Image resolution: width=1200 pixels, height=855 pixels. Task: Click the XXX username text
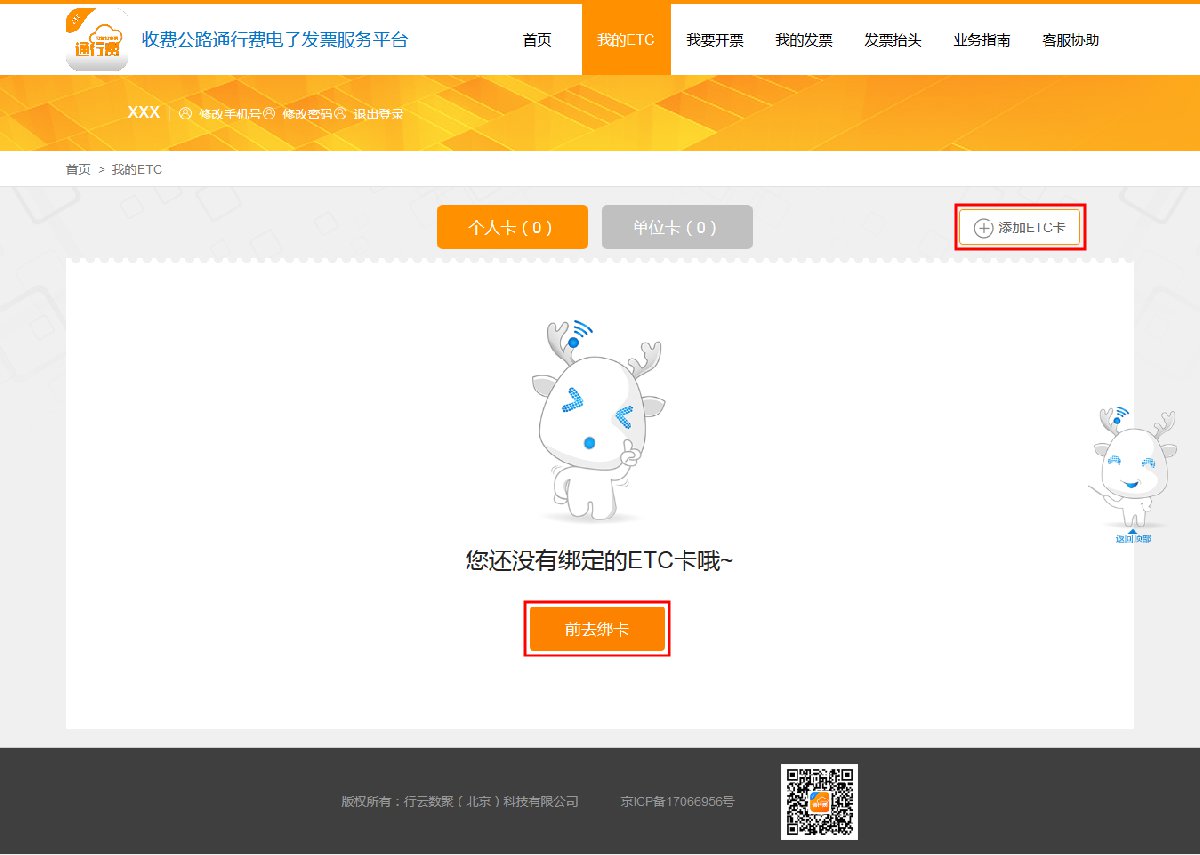pyautogui.click(x=144, y=112)
